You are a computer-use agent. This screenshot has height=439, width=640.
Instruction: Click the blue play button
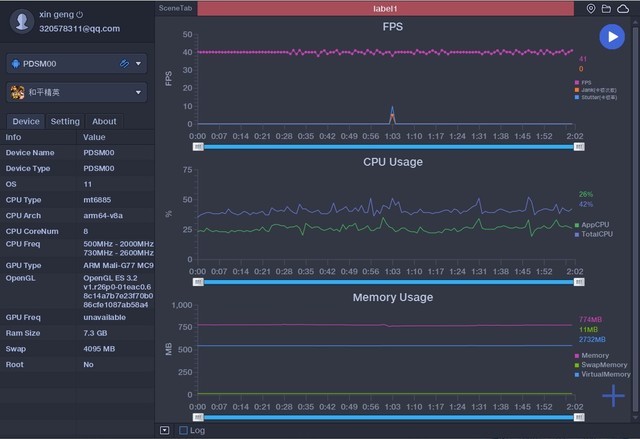611,37
